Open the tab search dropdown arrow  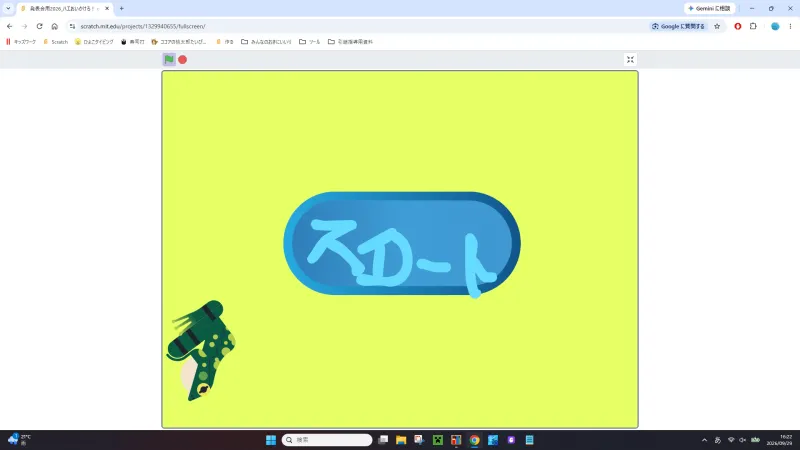click(x=8, y=8)
